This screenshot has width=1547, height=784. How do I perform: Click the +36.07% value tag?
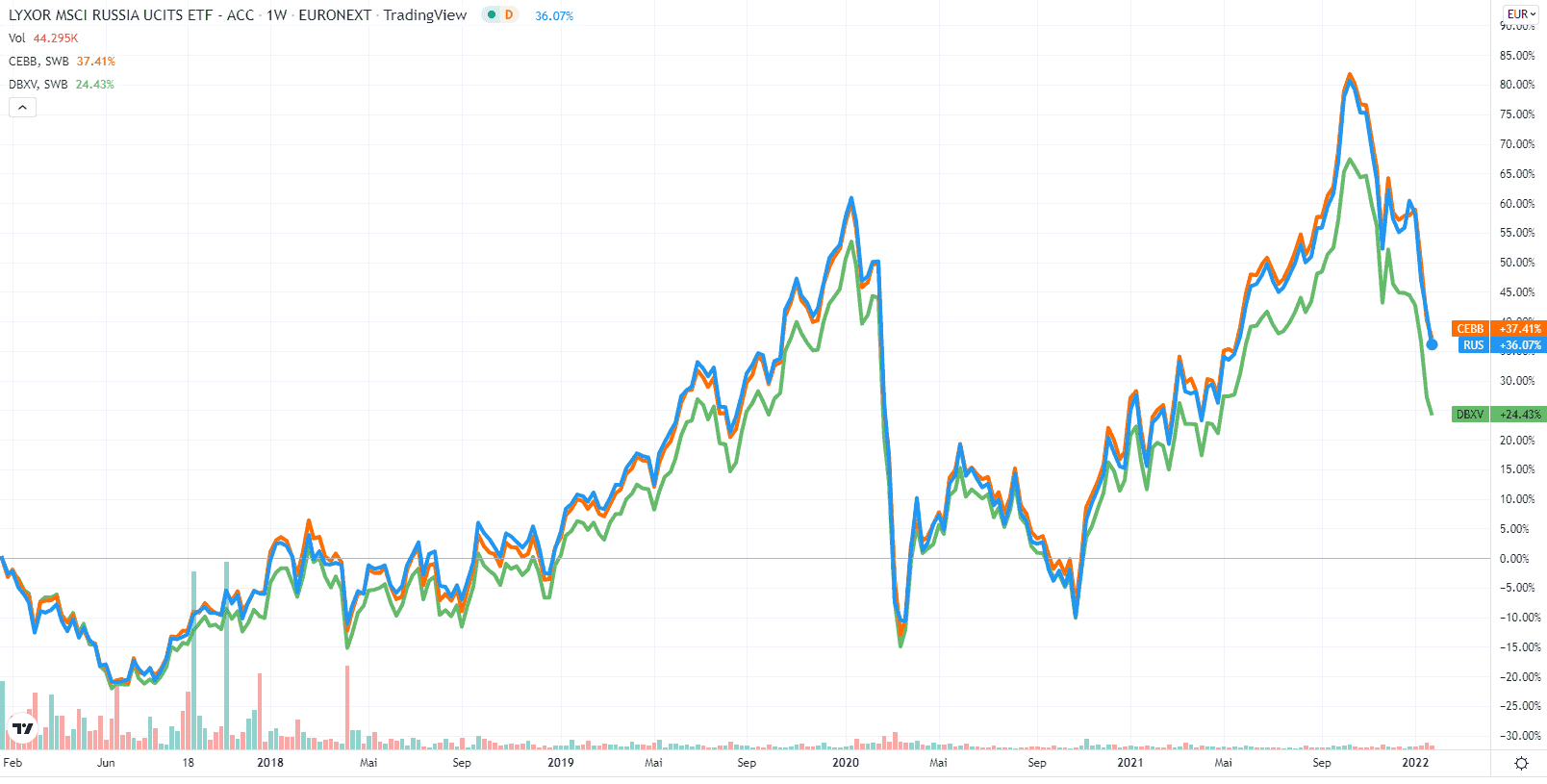point(1519,345)
